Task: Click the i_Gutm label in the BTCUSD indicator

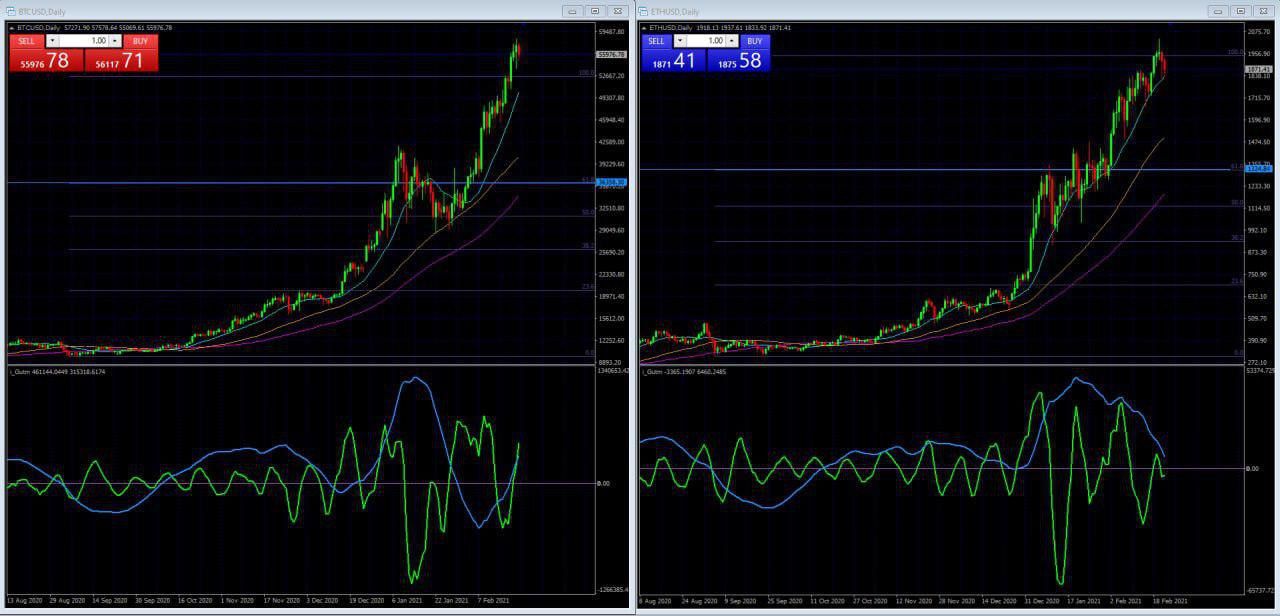Action: point(19,371)
